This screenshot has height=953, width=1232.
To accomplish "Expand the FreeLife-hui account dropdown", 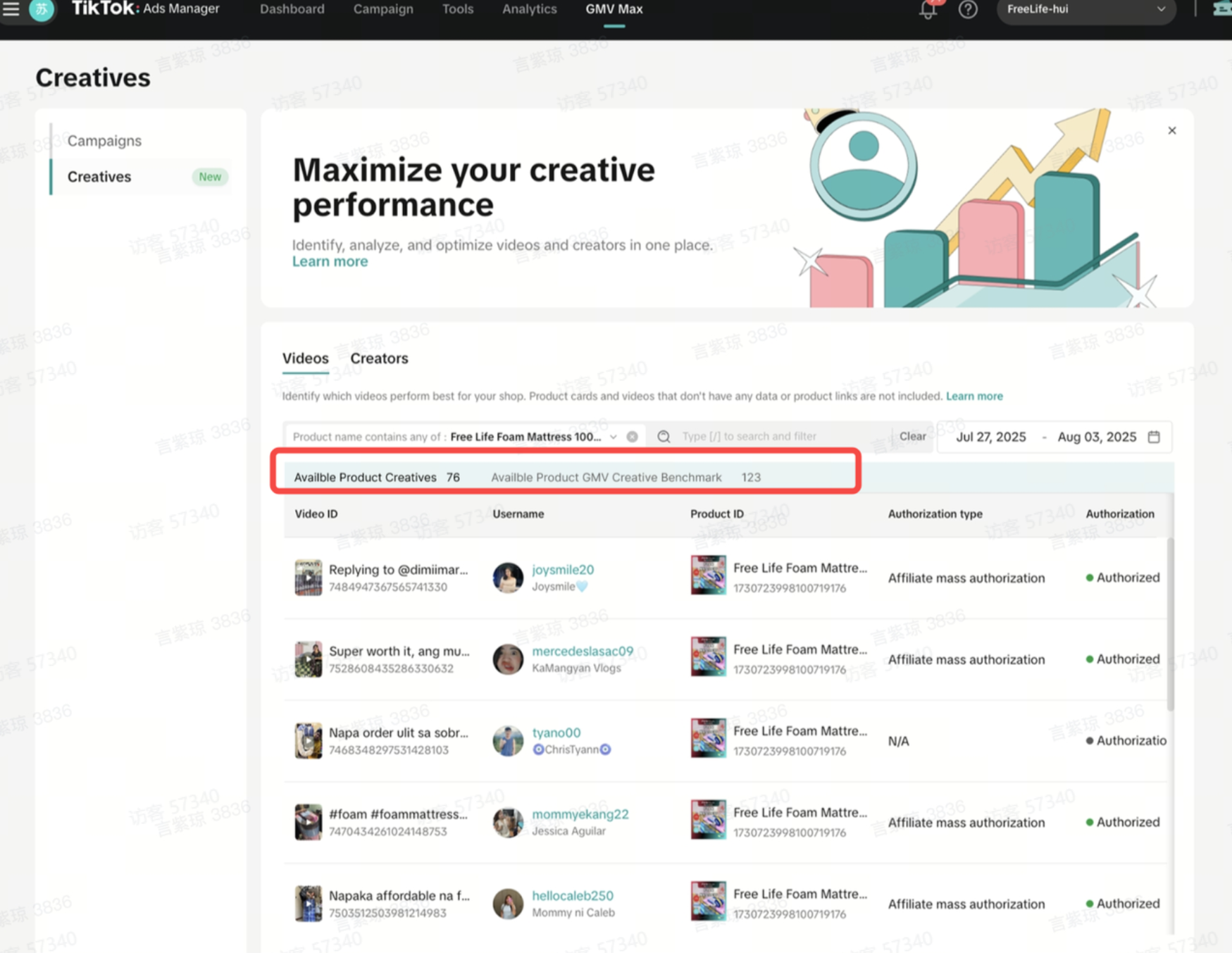I will [x=1086, y=9].
